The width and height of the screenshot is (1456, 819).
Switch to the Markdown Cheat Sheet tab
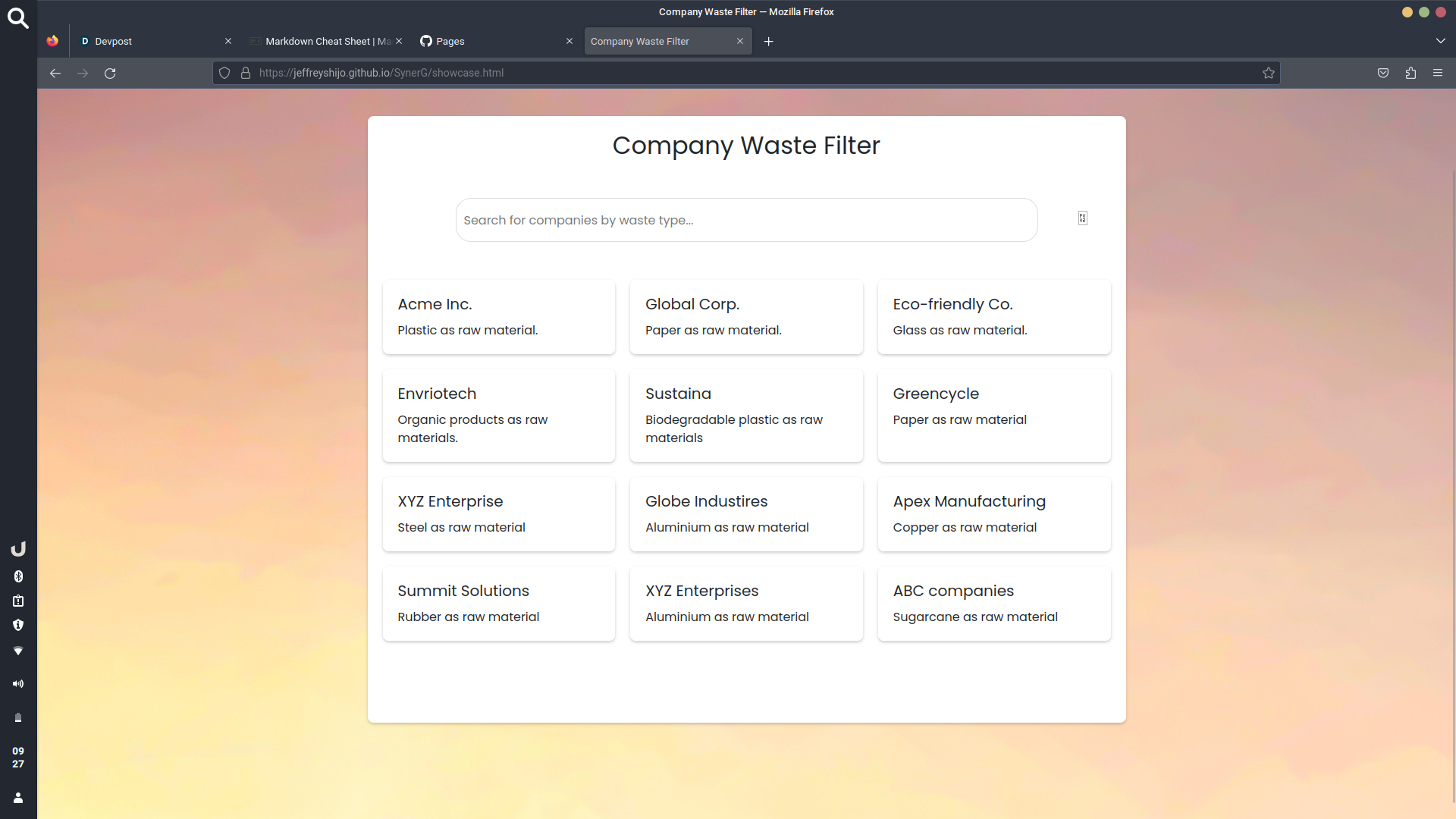(322, 41)
